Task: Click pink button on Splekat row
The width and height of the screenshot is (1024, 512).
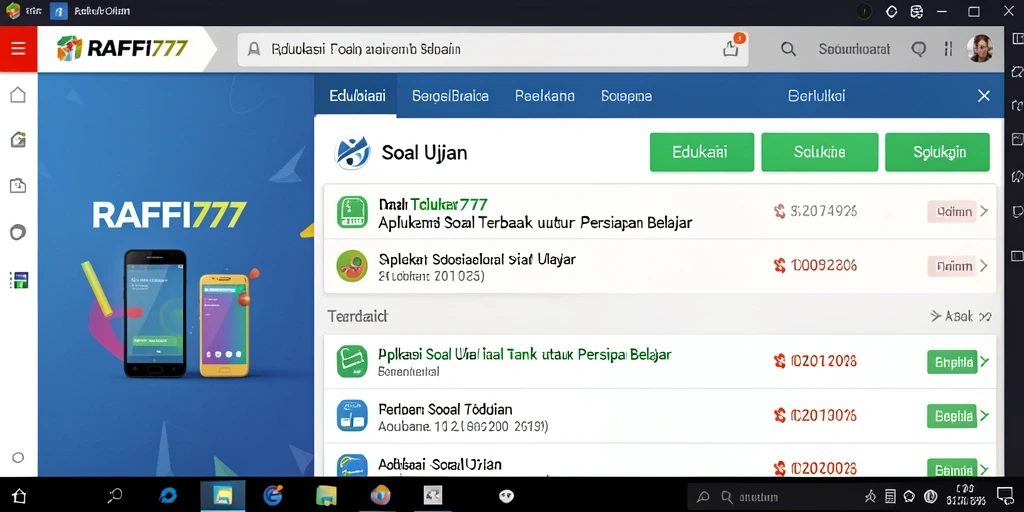Action: click(x=952, y=266)
